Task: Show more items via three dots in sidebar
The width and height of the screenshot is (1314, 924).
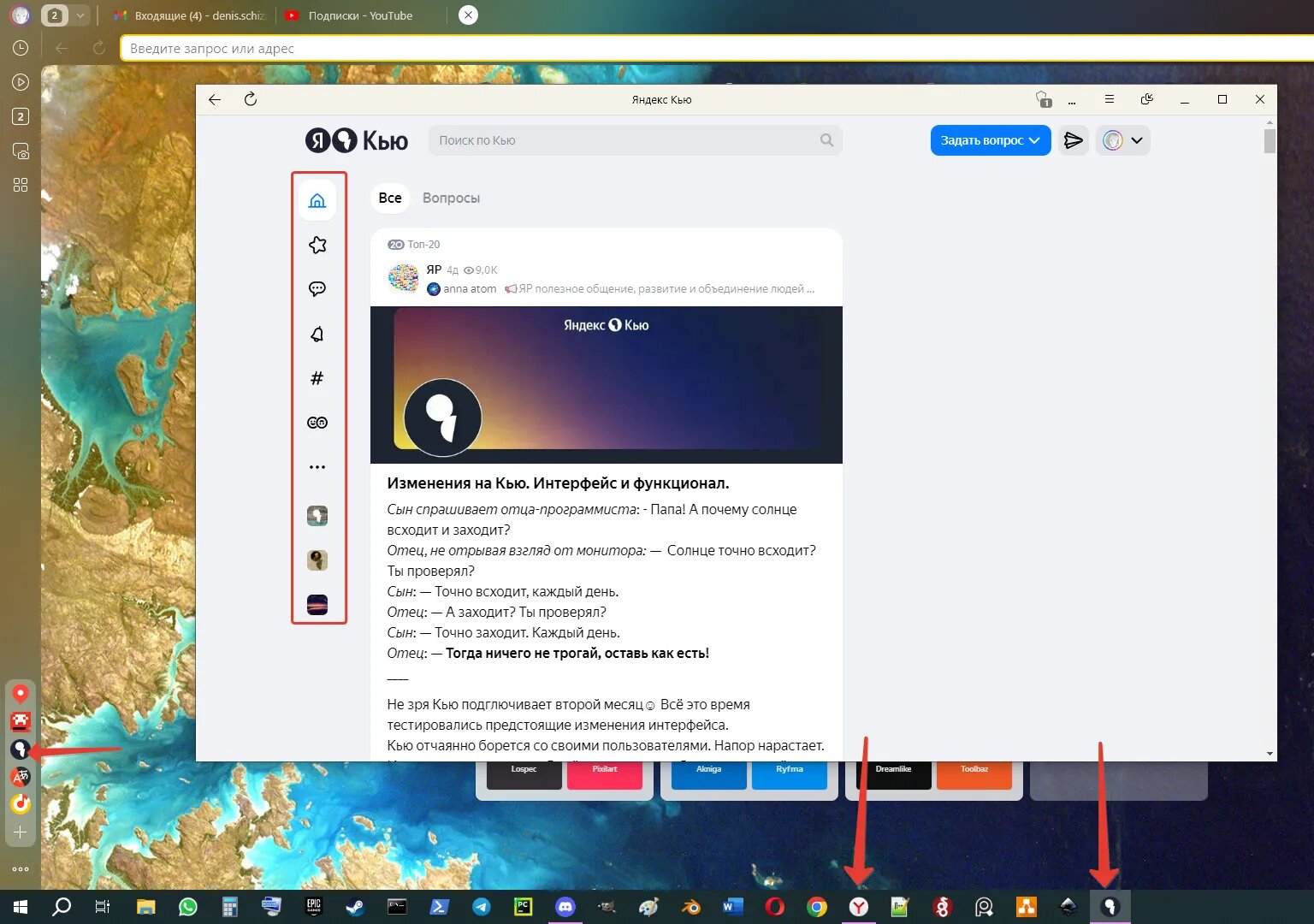Action: tap(317, 467)
